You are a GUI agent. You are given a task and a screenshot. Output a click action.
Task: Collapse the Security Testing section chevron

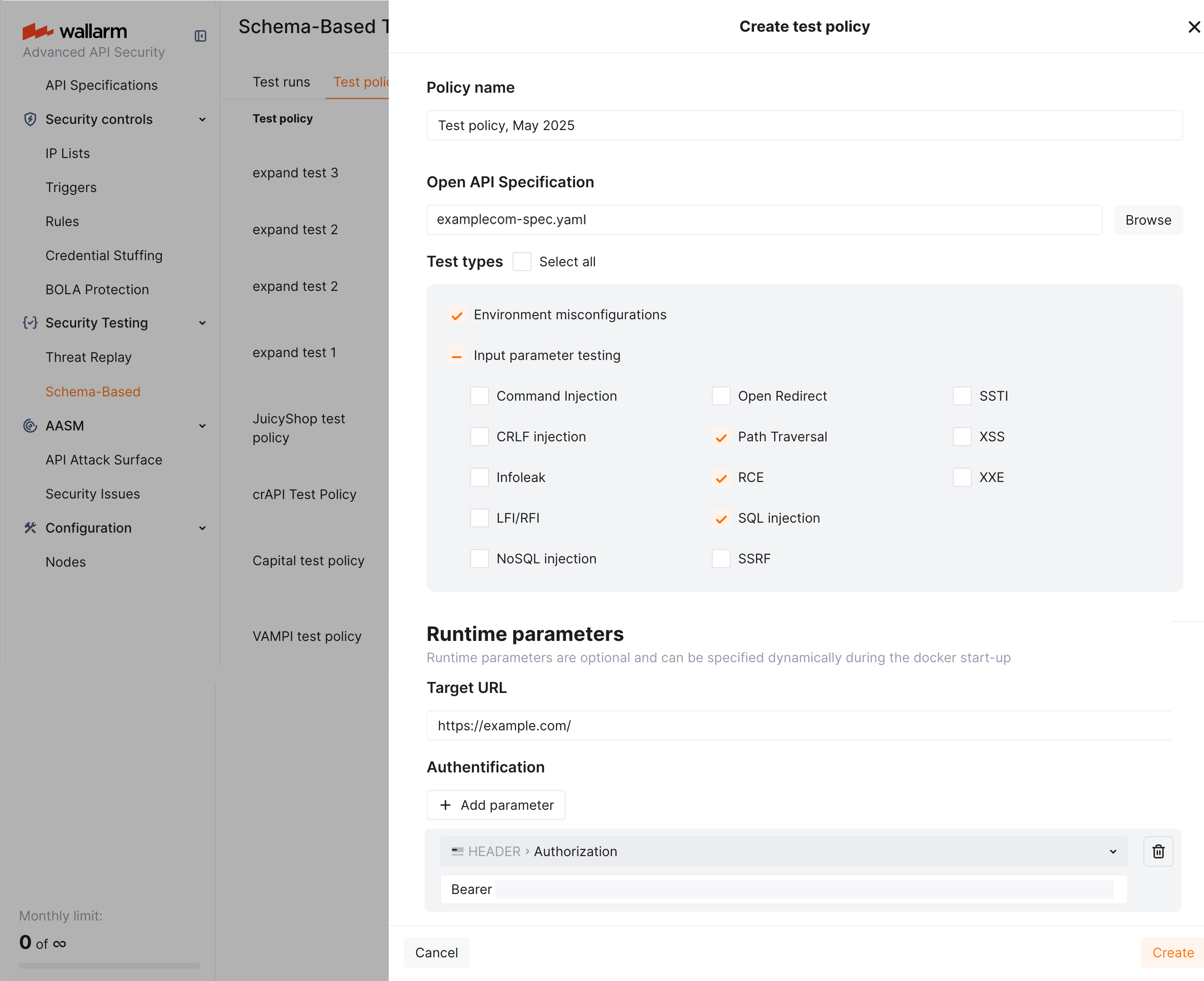coord(202,323)
